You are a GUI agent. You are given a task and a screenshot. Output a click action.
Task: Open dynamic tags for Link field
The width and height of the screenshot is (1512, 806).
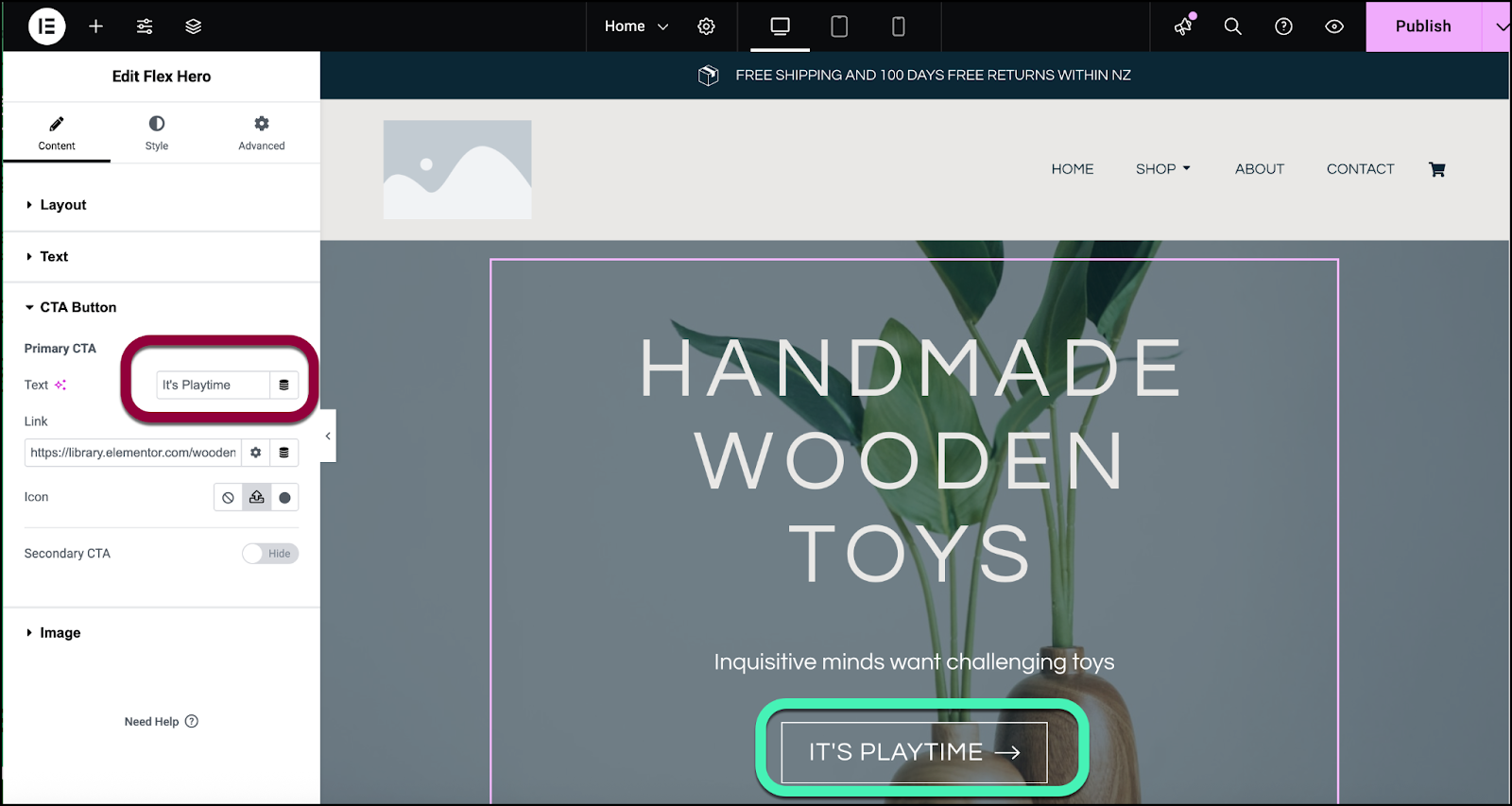tap(283, 453)
